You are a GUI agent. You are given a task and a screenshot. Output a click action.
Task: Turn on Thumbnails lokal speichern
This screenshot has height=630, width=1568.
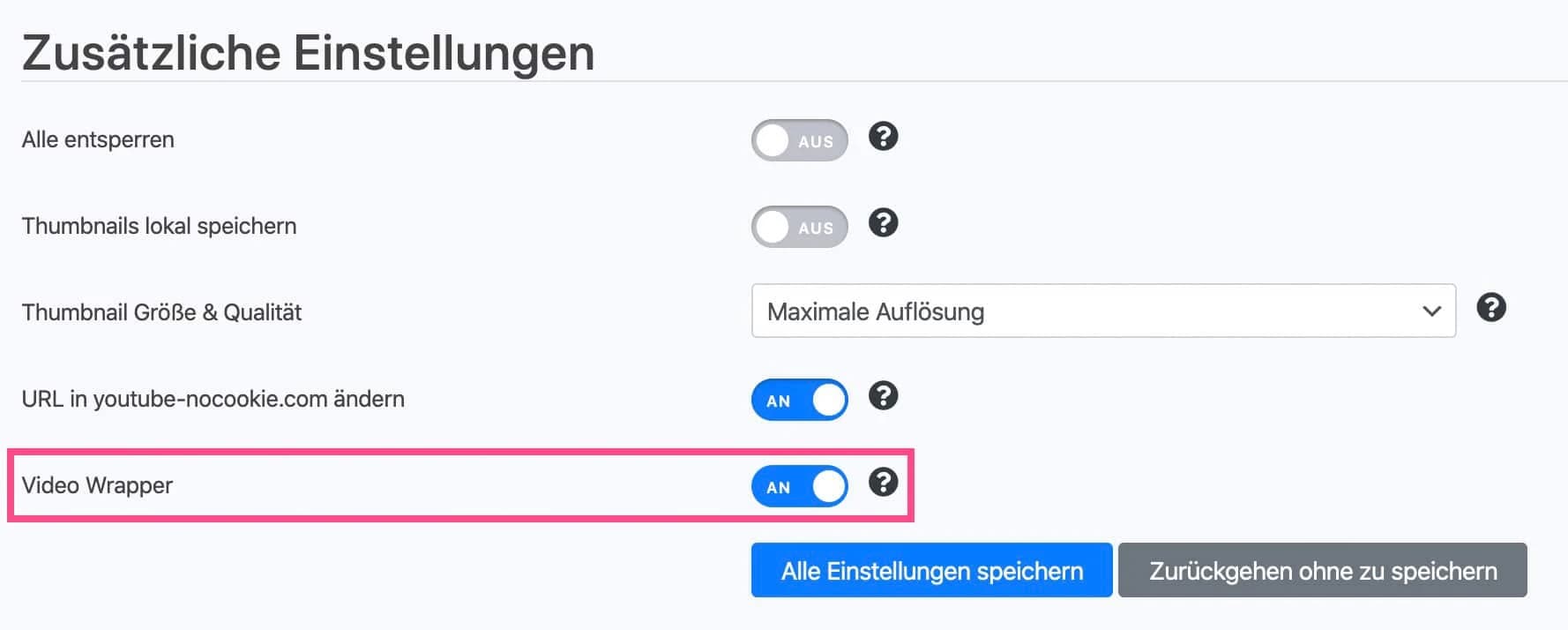(799, 227)
